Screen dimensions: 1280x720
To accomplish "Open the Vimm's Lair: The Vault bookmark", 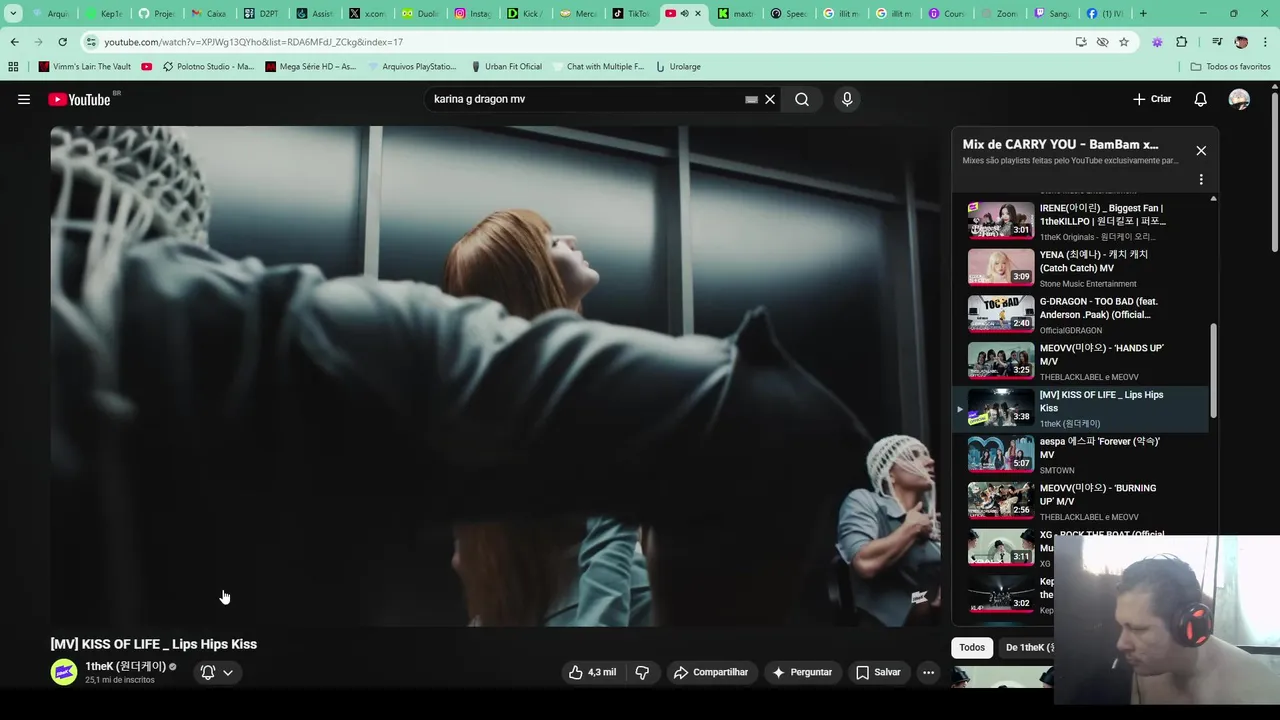I will [x=85, y=67].
